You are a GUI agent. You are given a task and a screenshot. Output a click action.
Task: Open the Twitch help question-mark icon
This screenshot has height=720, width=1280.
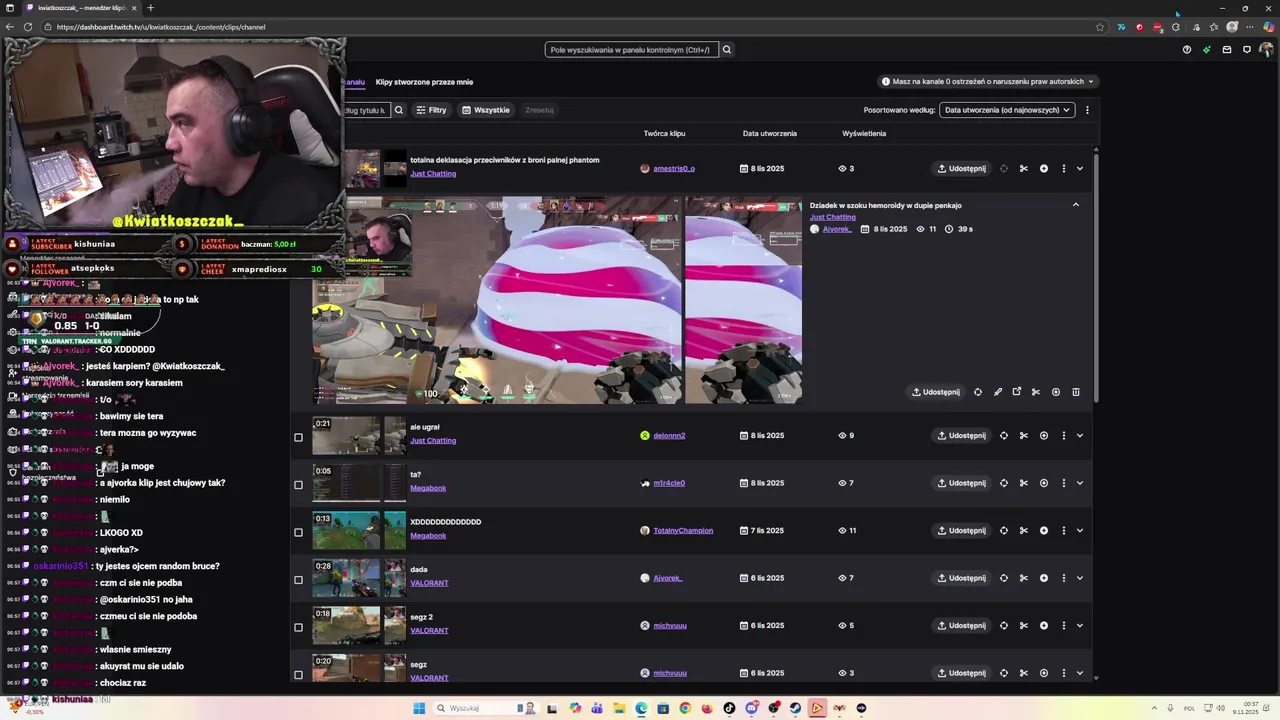[1187, 50]
